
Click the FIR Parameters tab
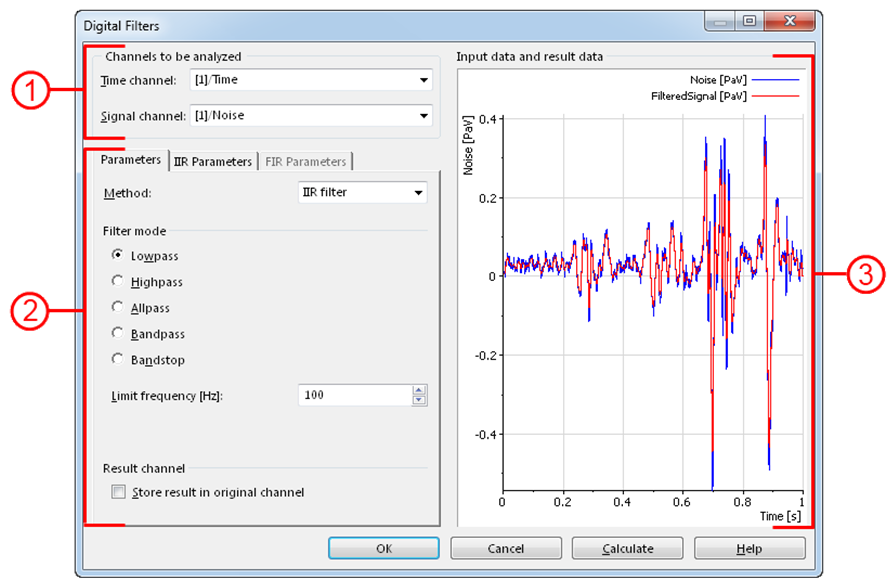305,161
